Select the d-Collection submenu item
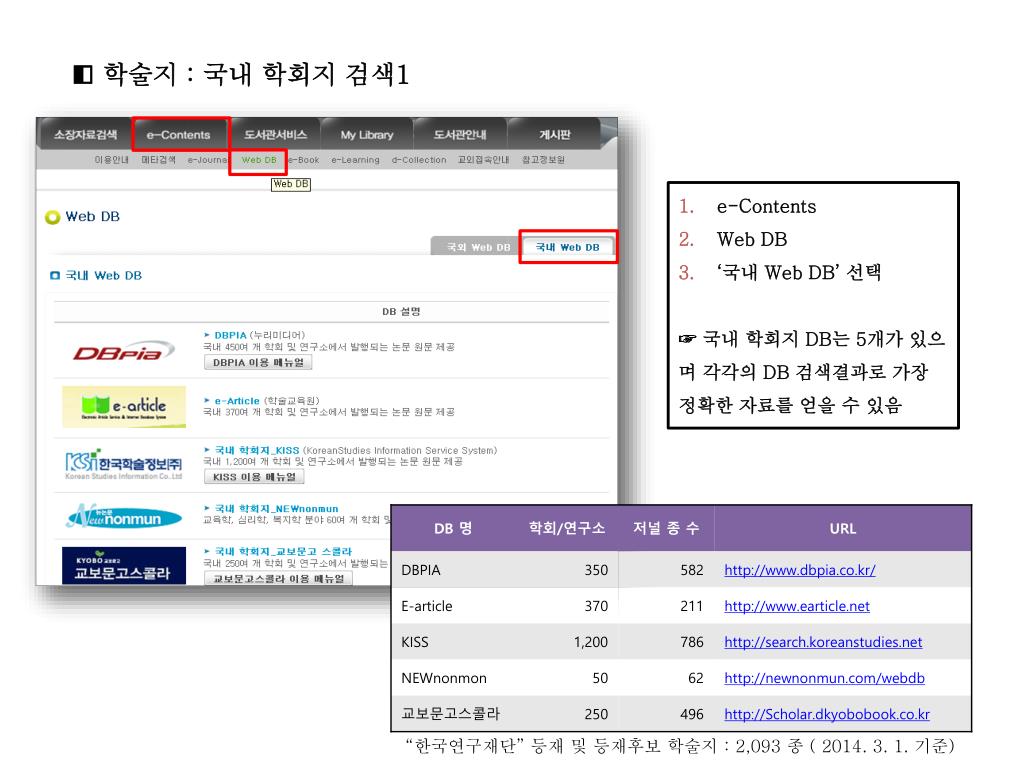Screen dimensions: 1024x768 tap(419, 159)
